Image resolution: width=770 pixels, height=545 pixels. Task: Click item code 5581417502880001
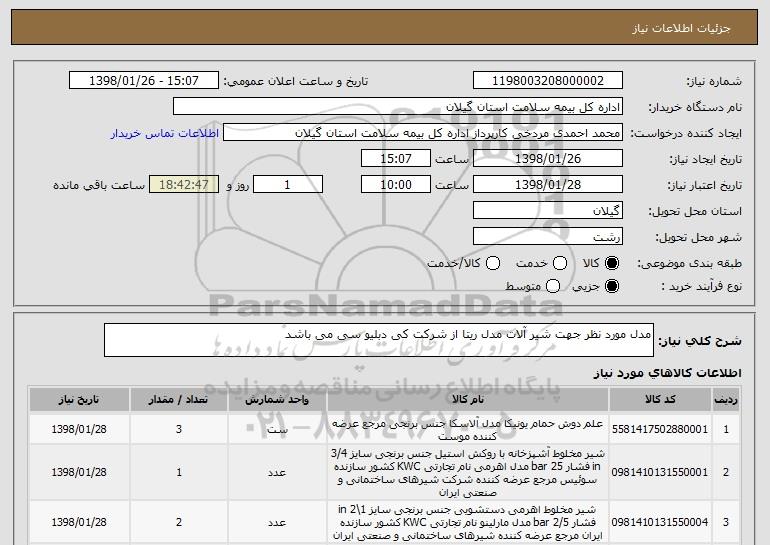tap(660, 429)
